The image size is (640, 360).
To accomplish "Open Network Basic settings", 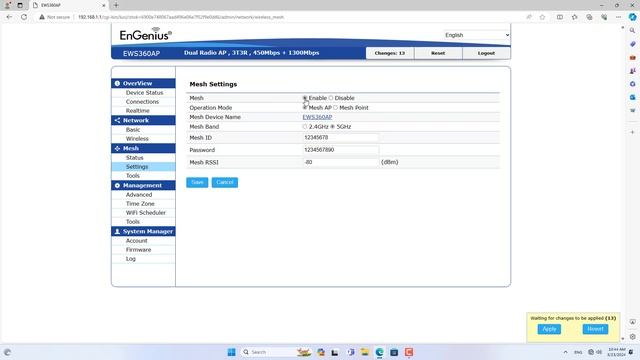I will point(133,129).
